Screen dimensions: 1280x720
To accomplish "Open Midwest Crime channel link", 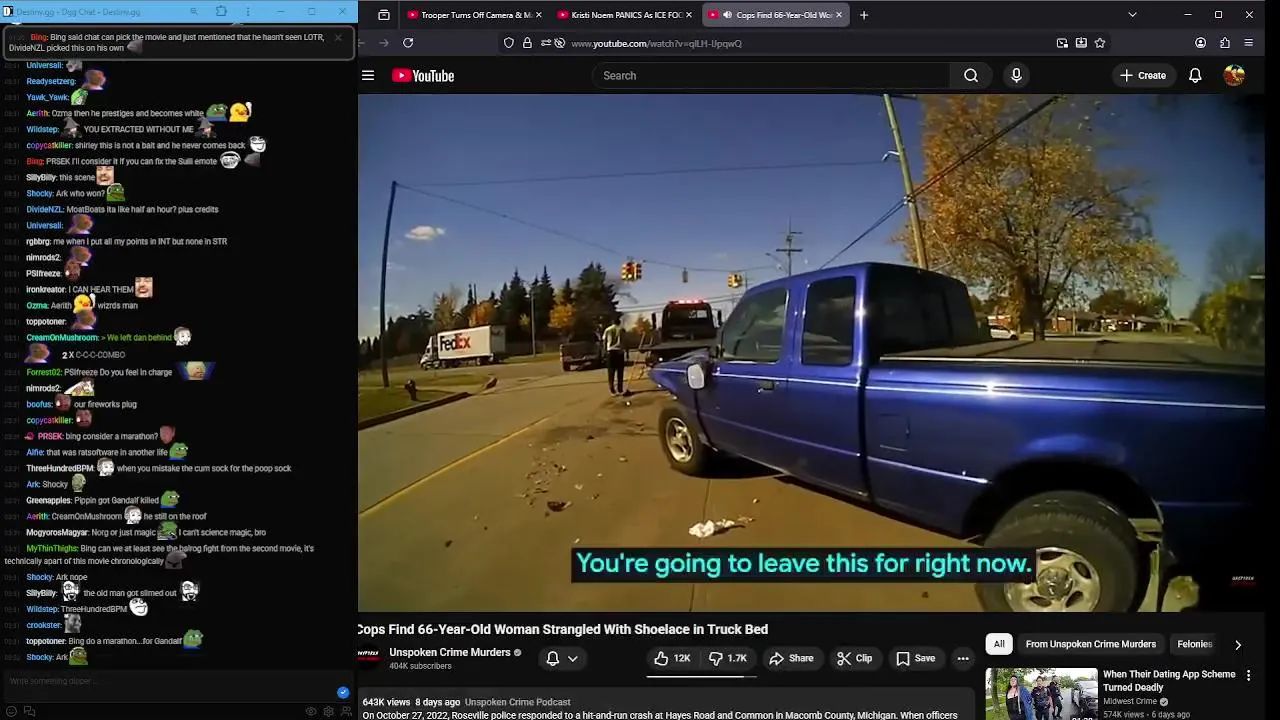I will click(x=1130, y=702).
